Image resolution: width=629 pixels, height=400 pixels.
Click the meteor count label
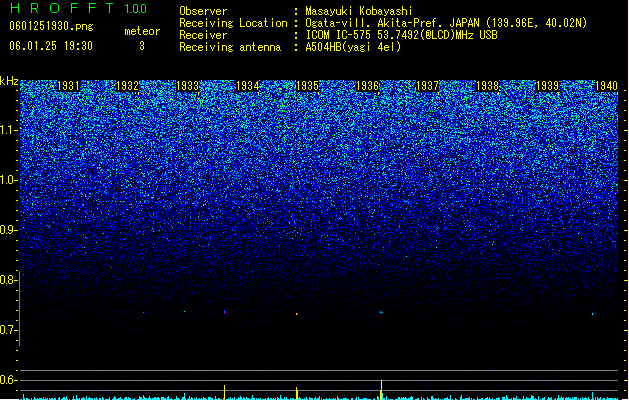142,31
